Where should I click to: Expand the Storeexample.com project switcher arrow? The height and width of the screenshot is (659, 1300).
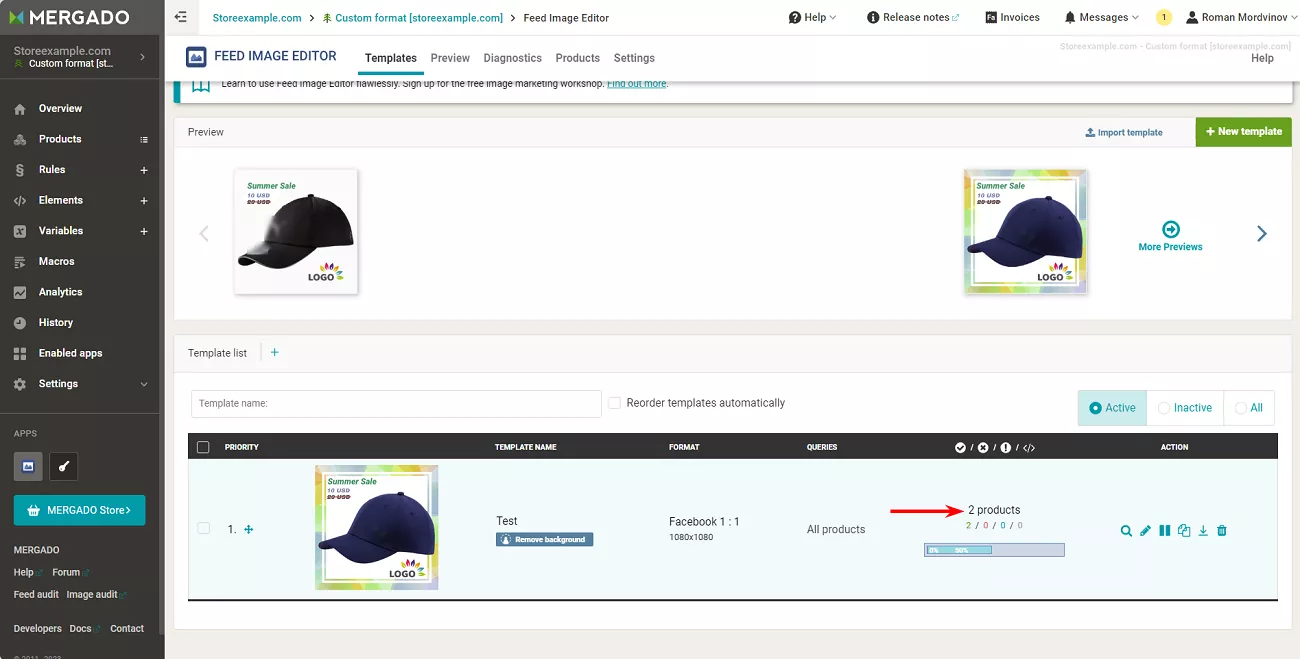[142, 57]
